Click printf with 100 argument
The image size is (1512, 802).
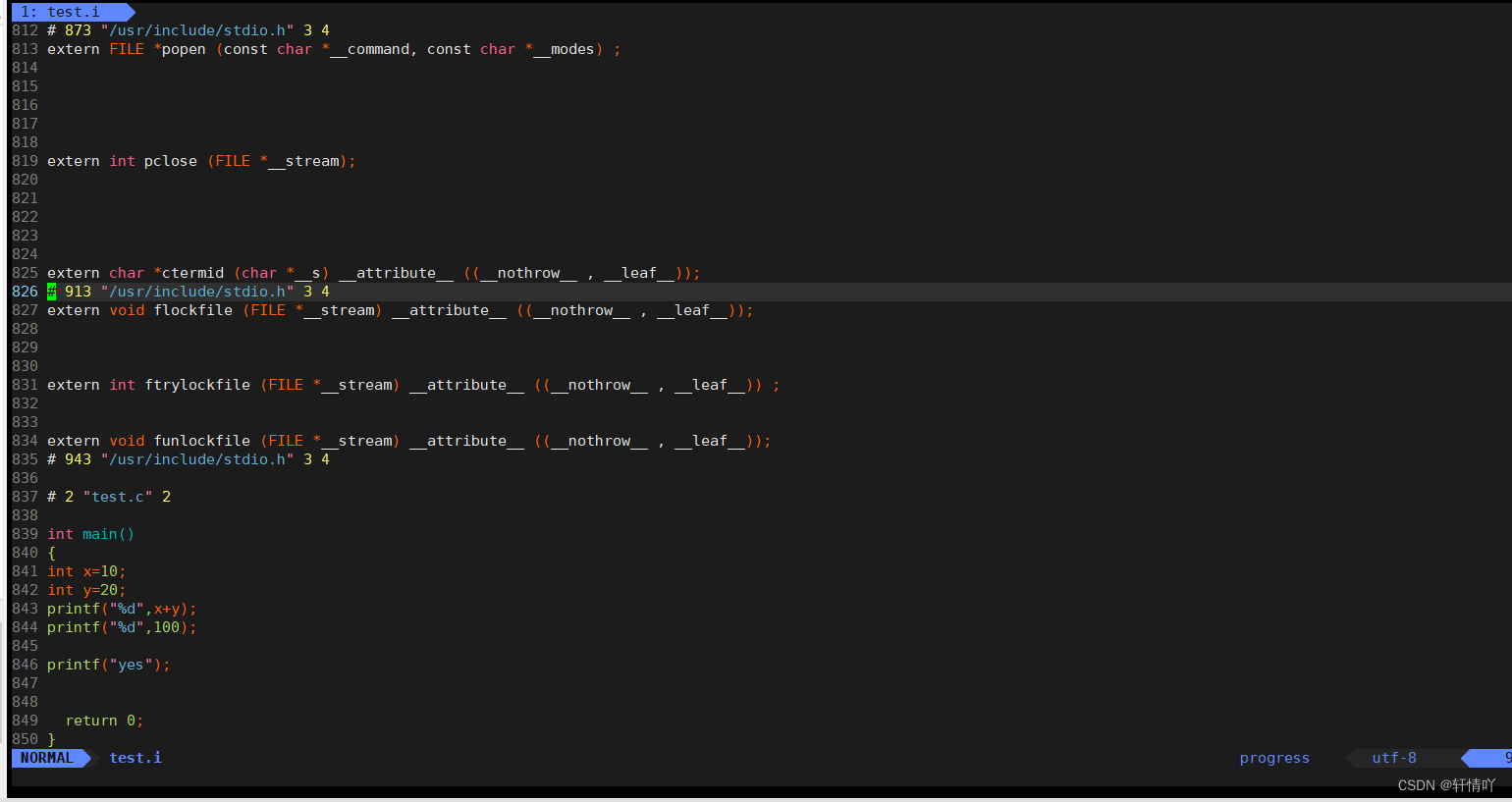coord(122,627)
